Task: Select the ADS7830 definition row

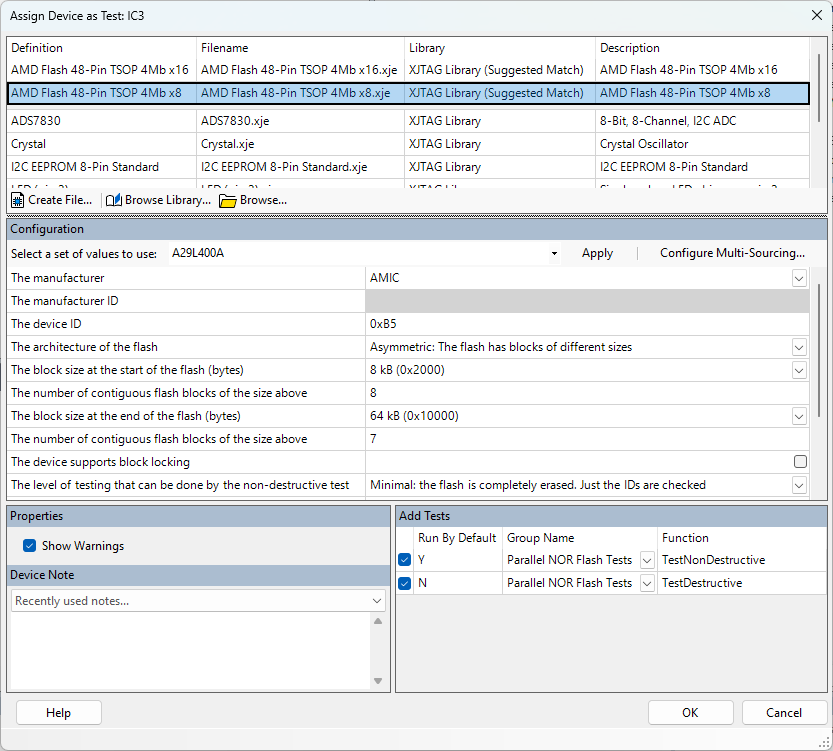Action: 100,121
